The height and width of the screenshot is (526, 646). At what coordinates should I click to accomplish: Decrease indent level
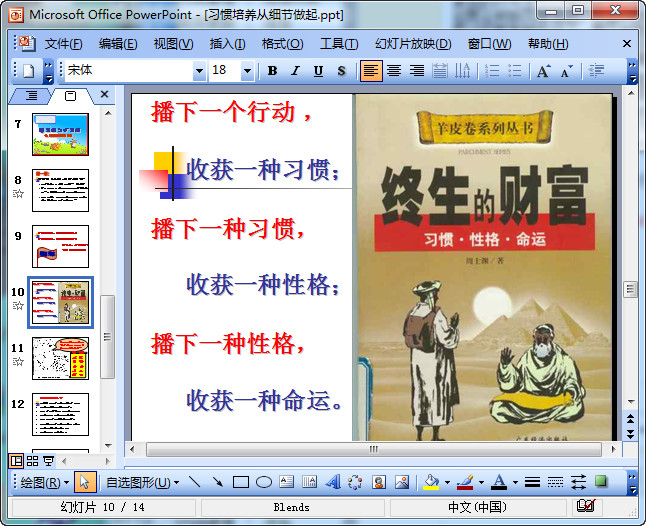coord(596,71)
